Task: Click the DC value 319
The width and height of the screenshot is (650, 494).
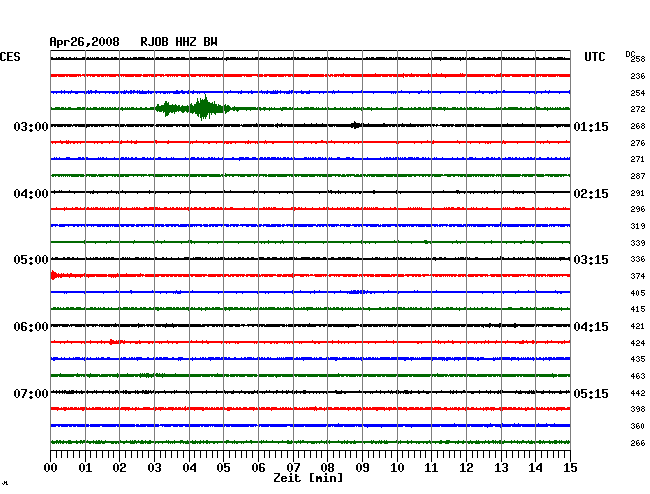Action: click(x=638, y=226)
